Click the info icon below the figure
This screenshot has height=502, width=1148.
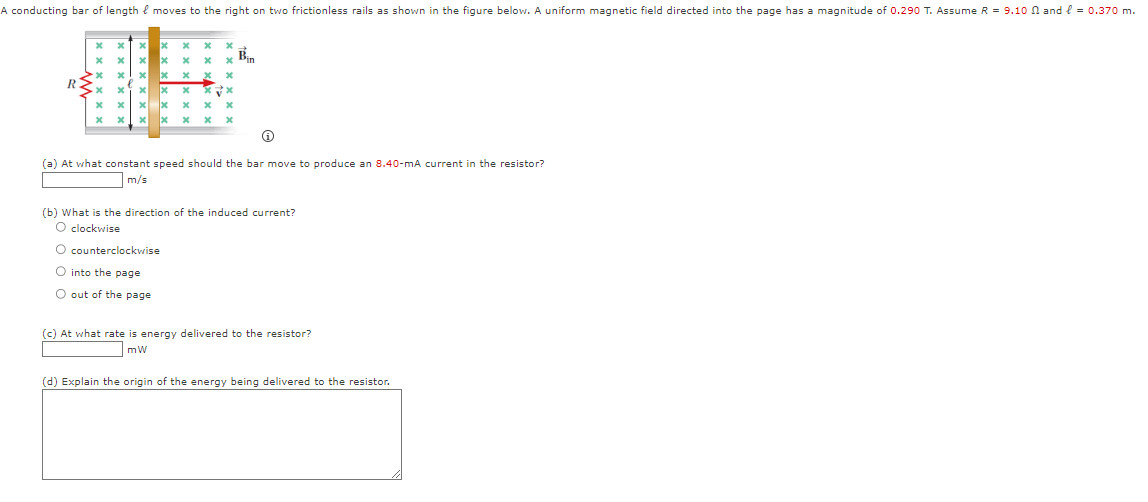point(269,137)
